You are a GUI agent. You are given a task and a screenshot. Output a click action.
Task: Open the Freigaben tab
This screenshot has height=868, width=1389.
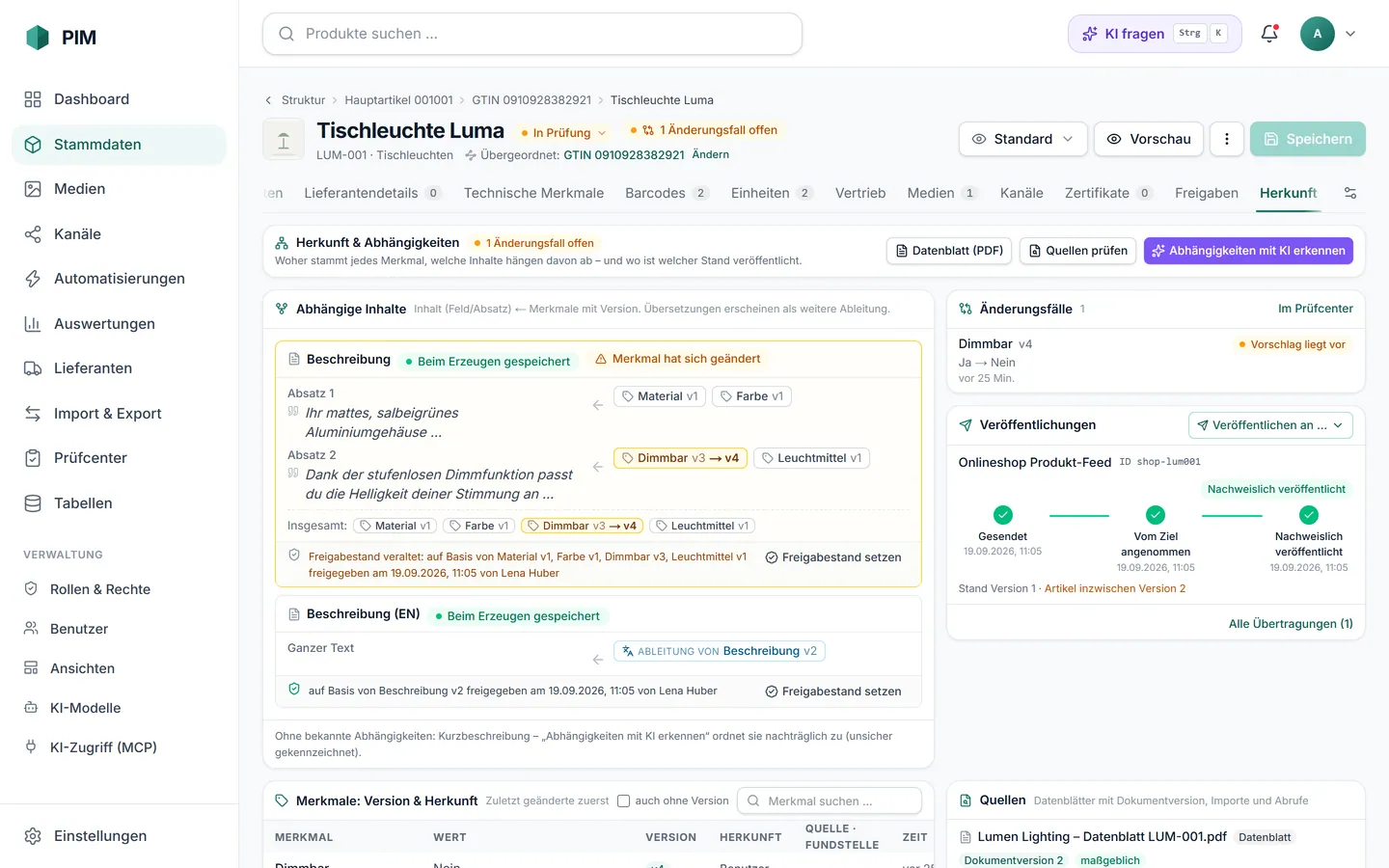pyautogui.click(x=1207, y=193)
